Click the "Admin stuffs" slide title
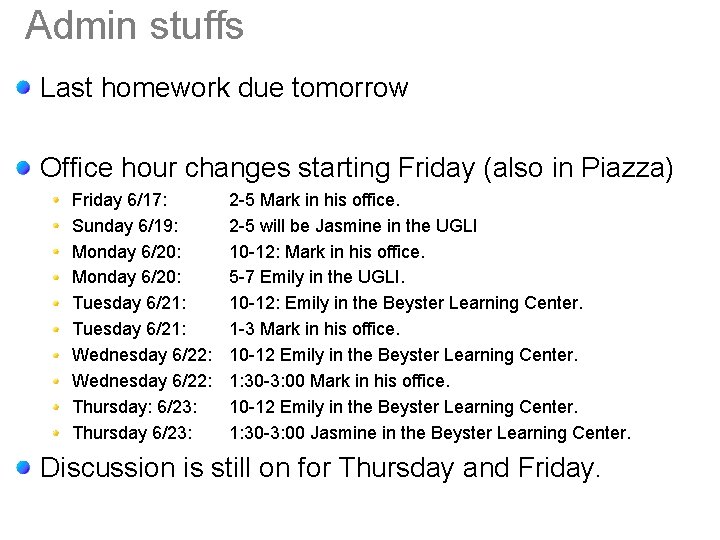 pyautogui.click(x=134, y=25)
